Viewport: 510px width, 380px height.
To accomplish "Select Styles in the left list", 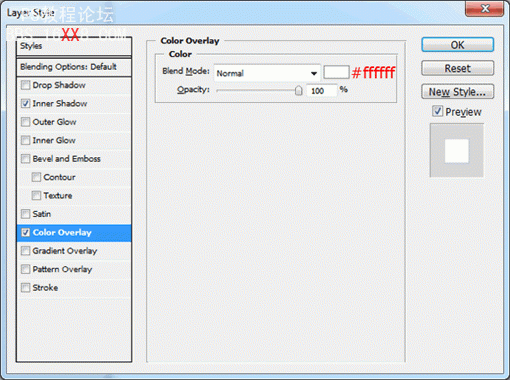I will coord(74,46).
